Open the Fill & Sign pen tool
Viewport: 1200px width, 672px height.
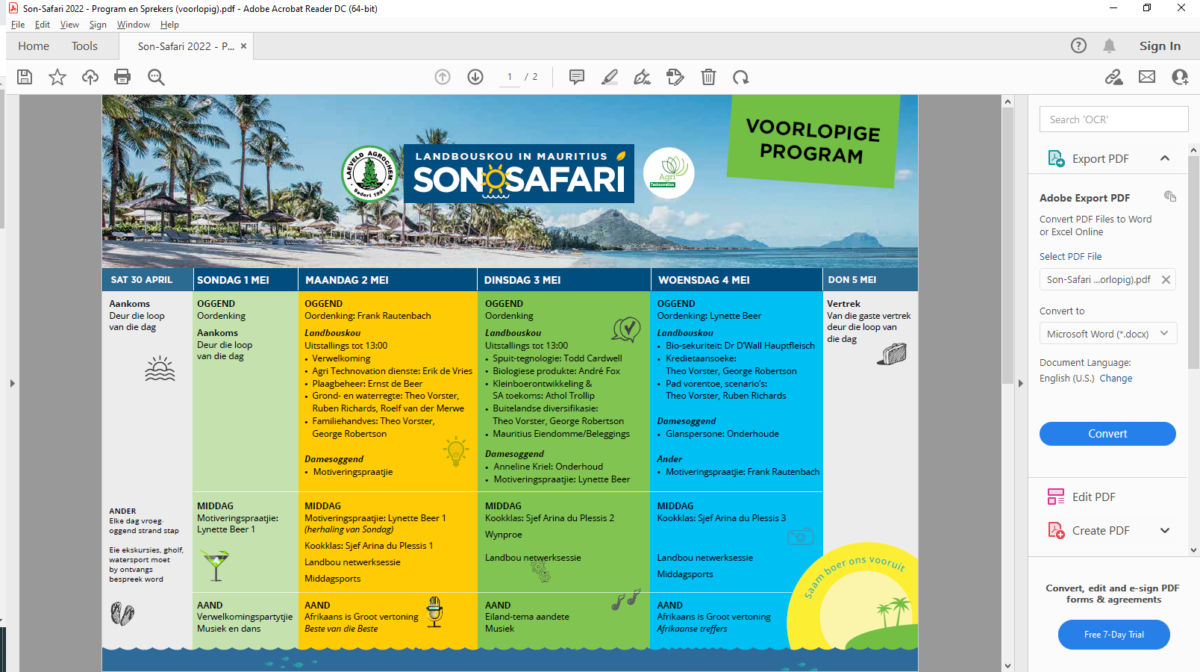click(642, 77)
